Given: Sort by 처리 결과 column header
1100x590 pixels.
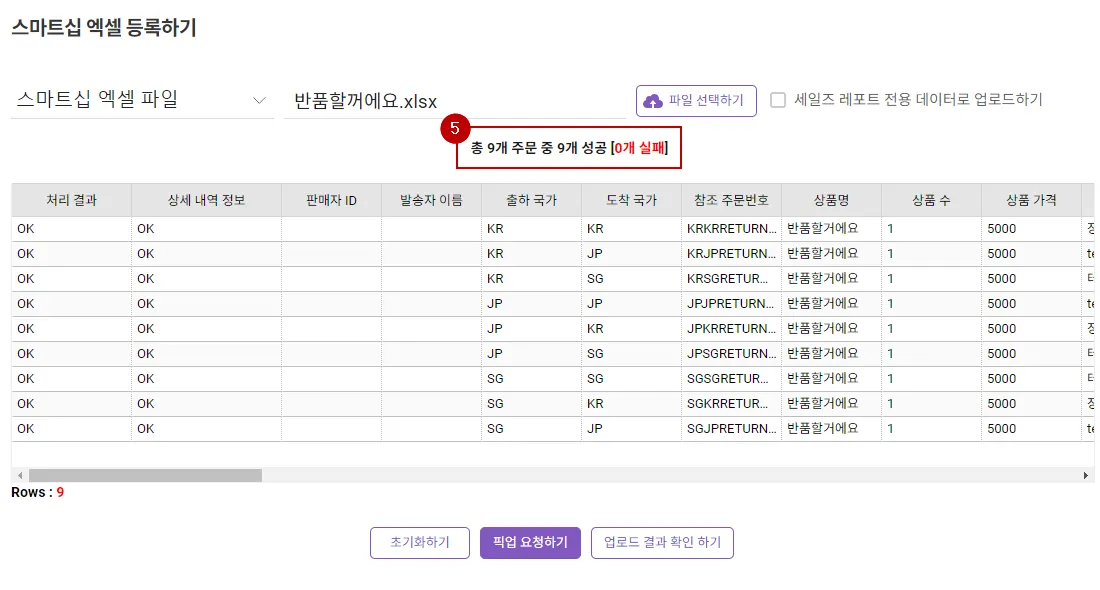Looking at the screenshot, I should point(72,200).
